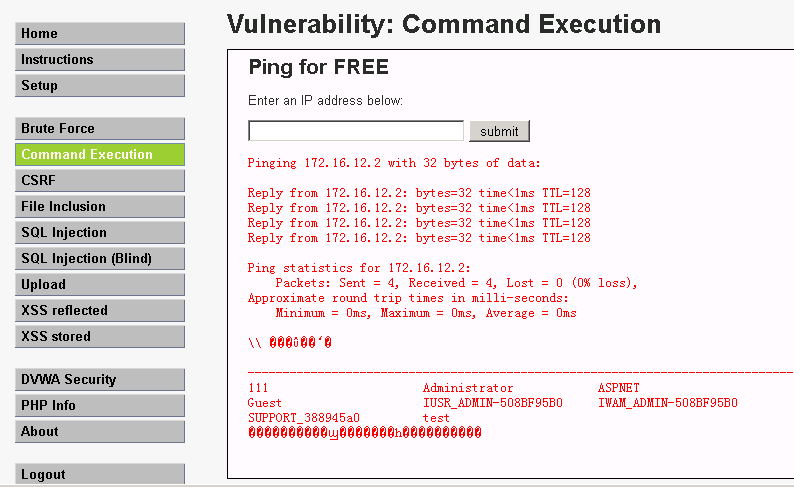Viewport: 794px width, 487px height.
Task: Click the highlighted Command Execution item
Action: pos(100,155)
